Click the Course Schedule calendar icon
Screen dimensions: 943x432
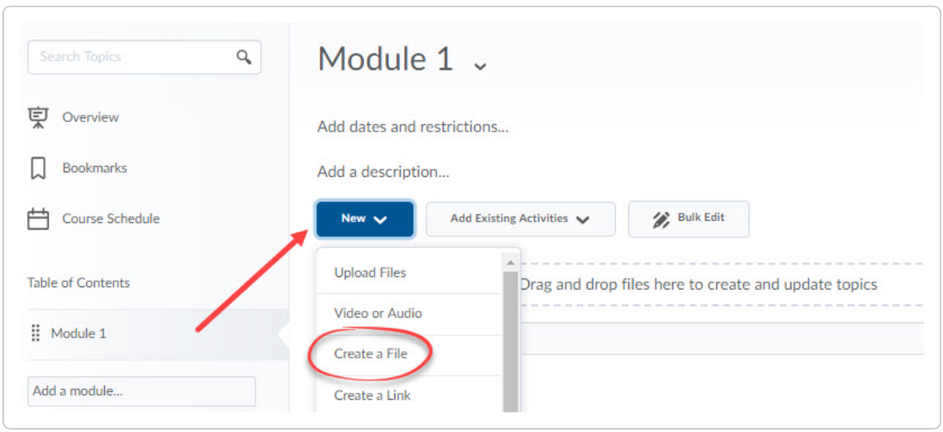[38, 218]
